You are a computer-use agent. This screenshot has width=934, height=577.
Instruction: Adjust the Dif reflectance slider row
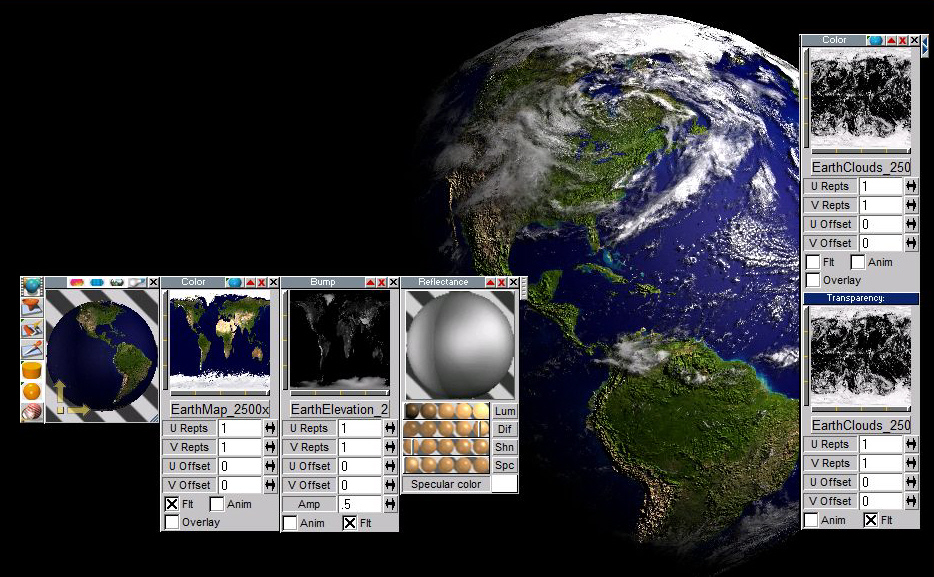(447, 429)
